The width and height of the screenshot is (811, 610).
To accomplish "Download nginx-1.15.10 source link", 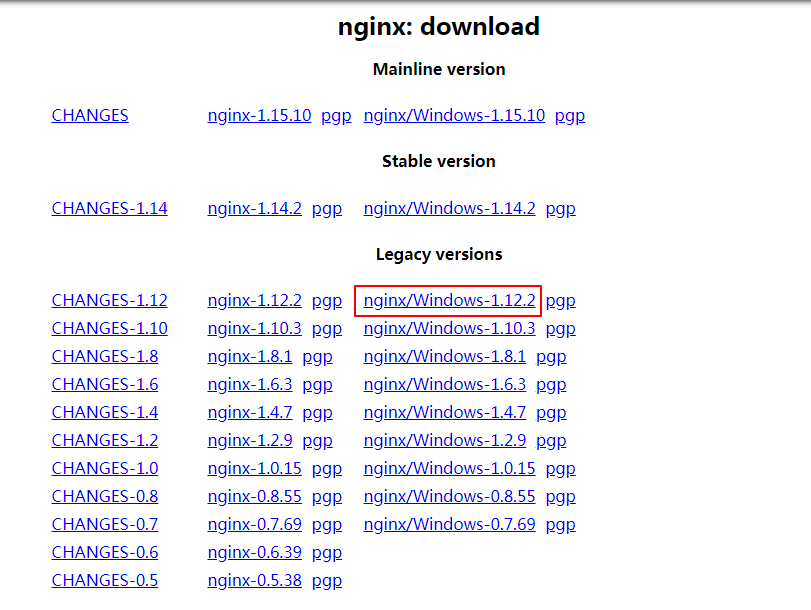I will (x=259, y=115).
